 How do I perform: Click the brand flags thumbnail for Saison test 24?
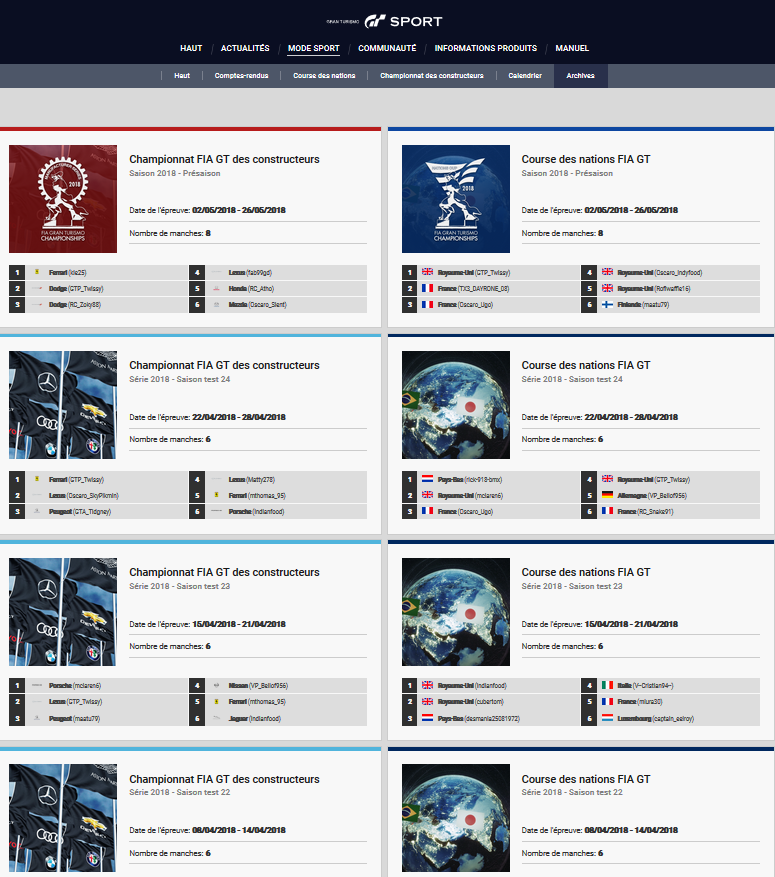(x=63, y=405)
